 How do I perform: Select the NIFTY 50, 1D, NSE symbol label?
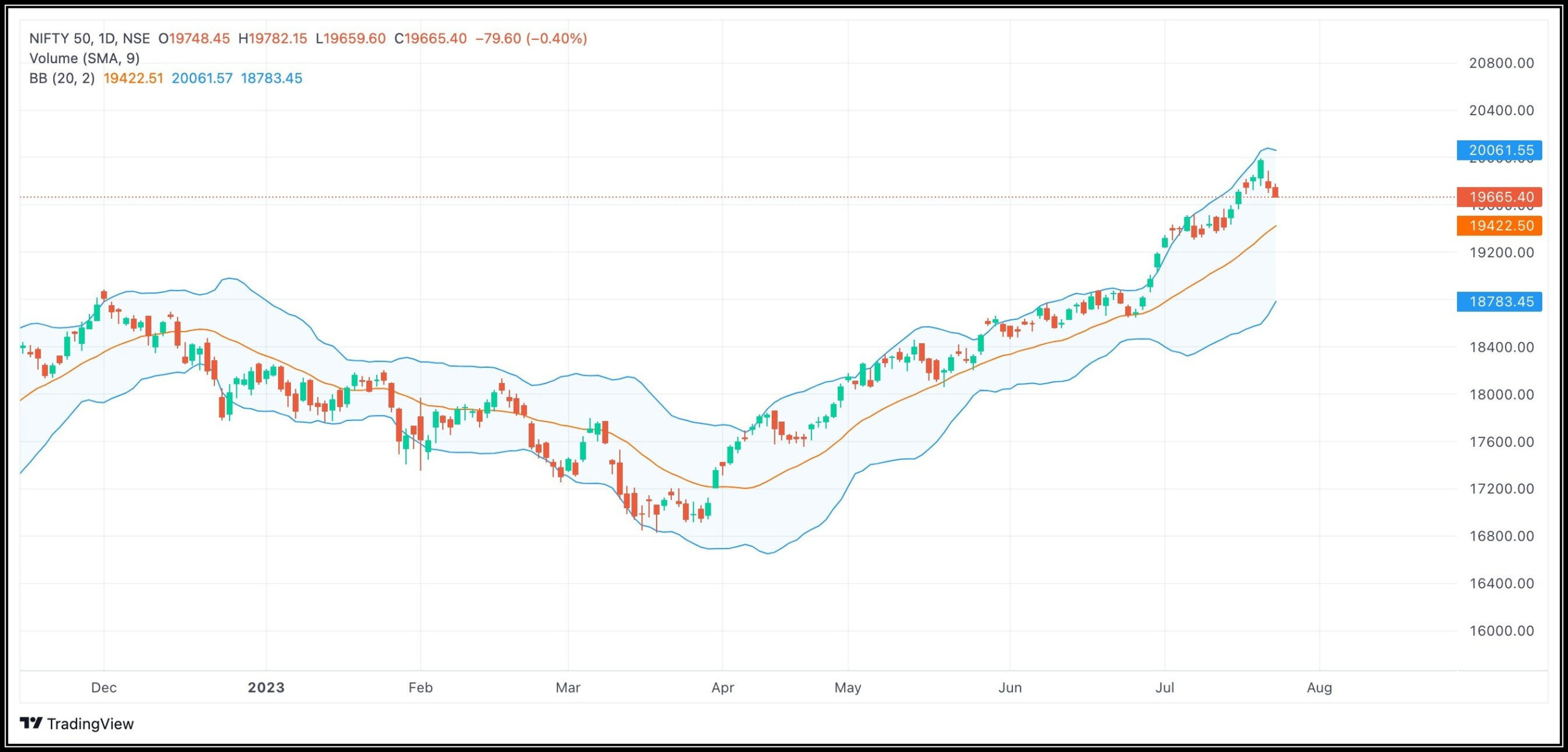pyautogui.click(x=89, y=39)
